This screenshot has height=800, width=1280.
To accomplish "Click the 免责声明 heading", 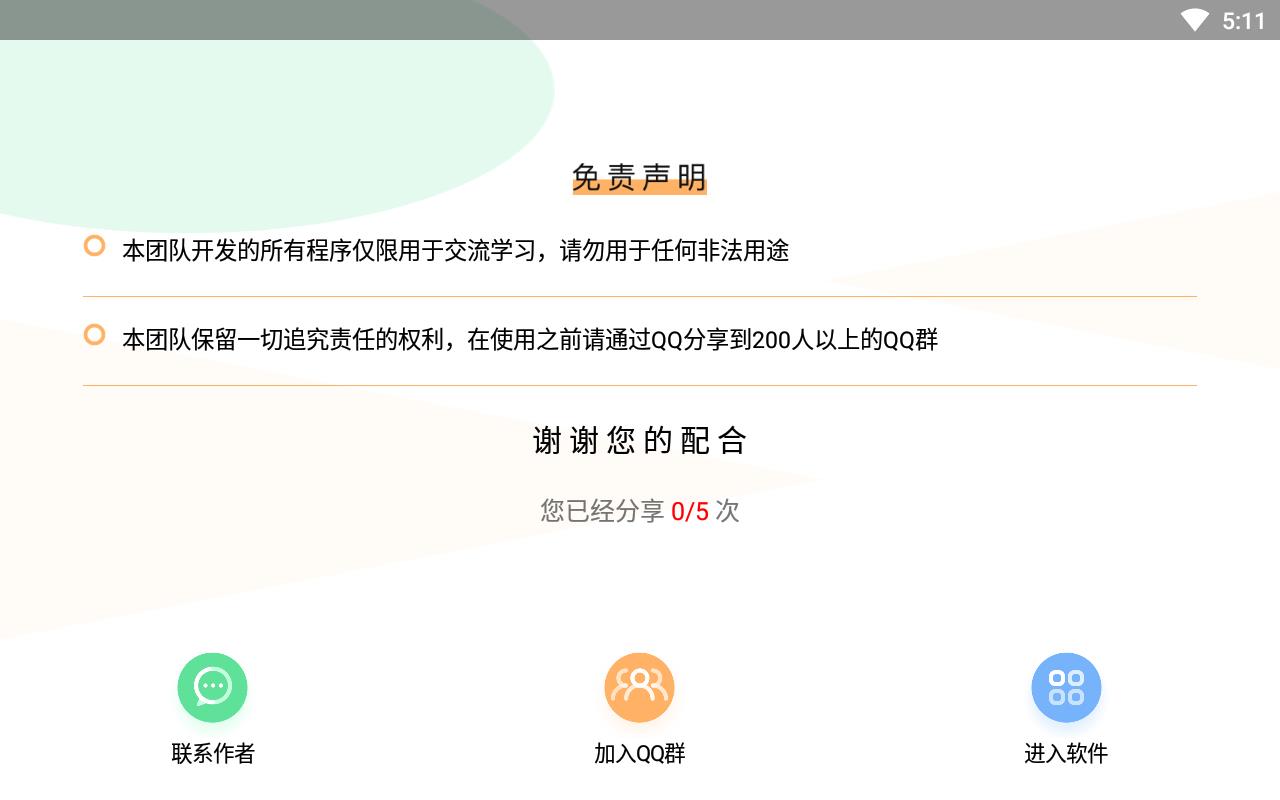I will [x=640, y=178].
